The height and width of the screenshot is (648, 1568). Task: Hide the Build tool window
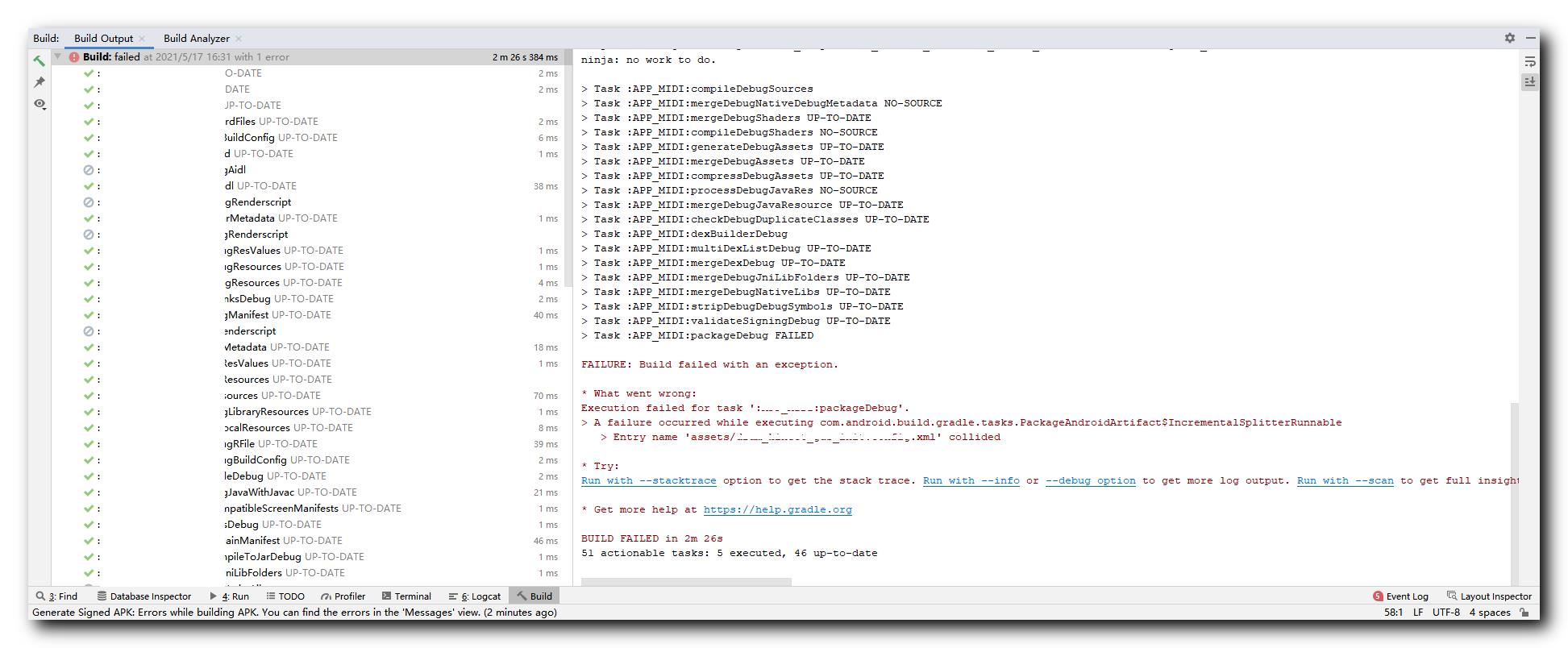click(1529, 38)
